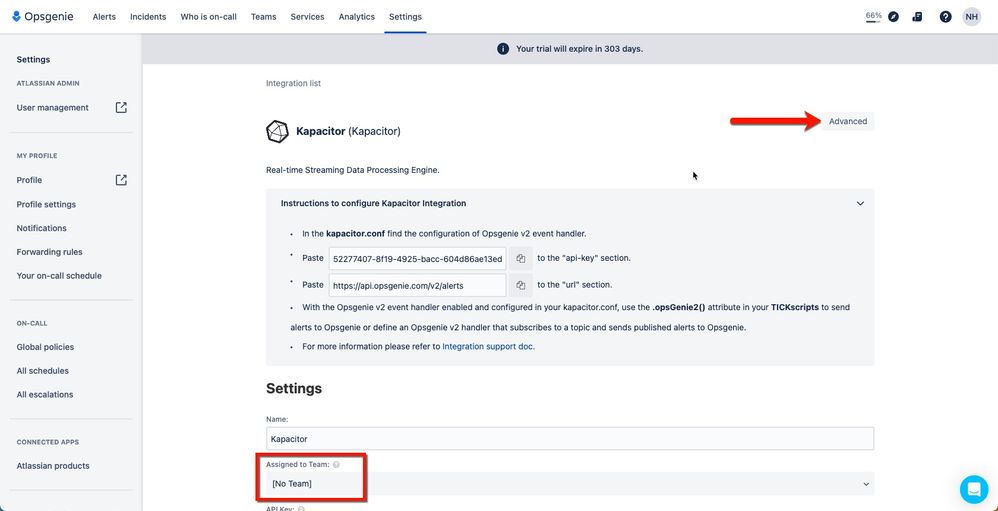
Task: Click the trial info icon
Action: point(503,49)
